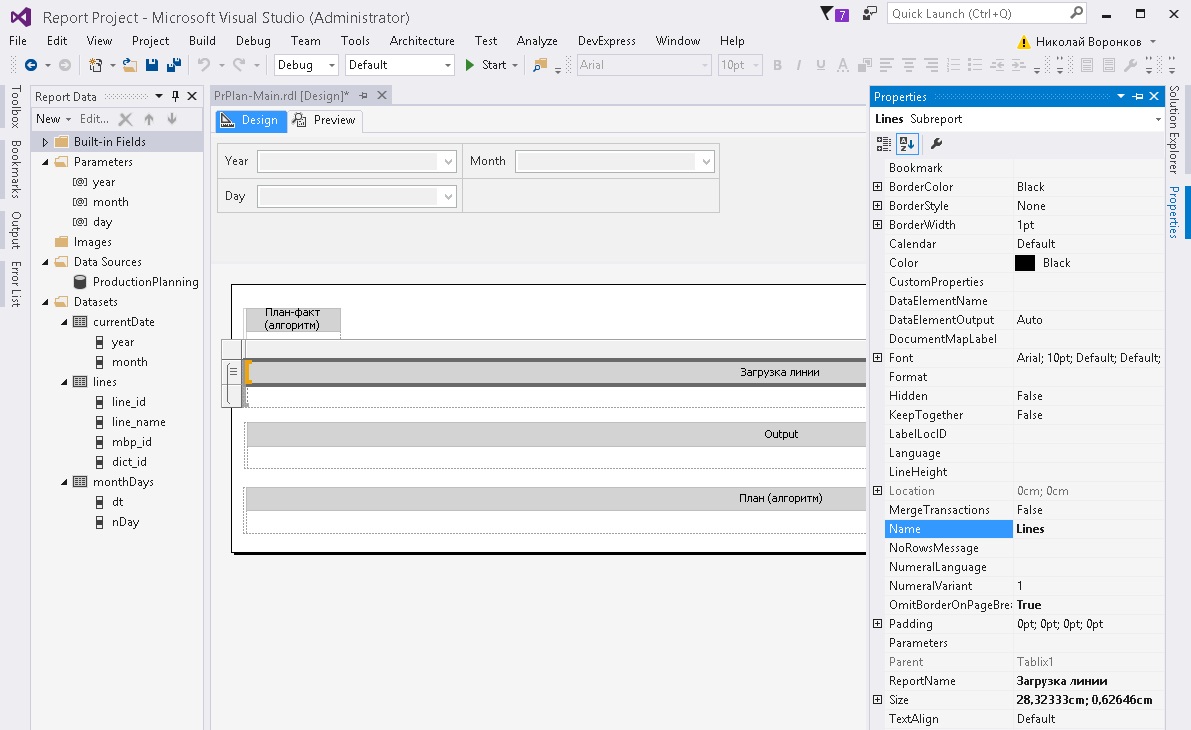Open the Debug configuration dropdown

click(306, 65)
